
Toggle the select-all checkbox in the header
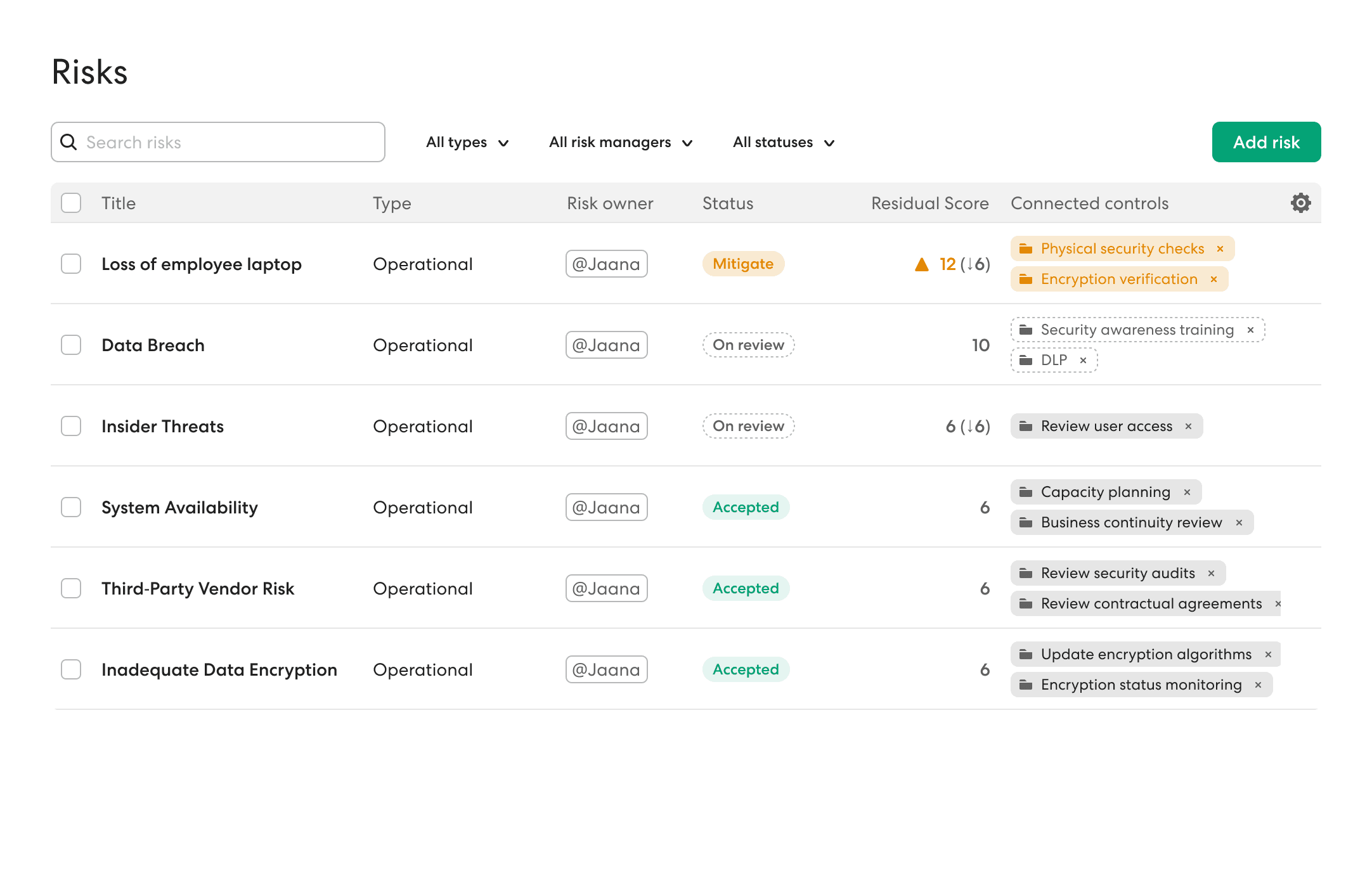point(71,203)
